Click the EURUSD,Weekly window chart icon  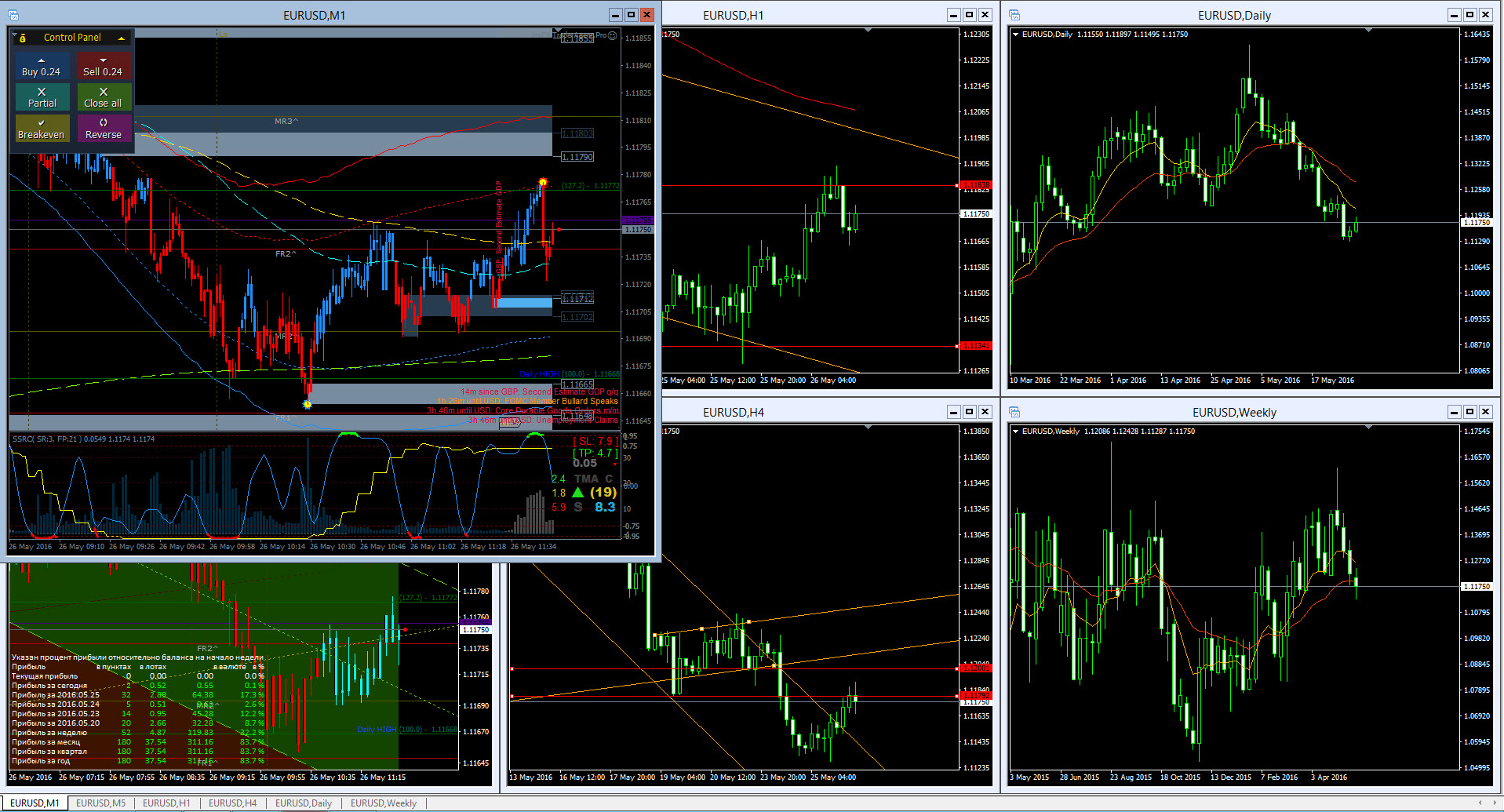(x=1014, y=412)
